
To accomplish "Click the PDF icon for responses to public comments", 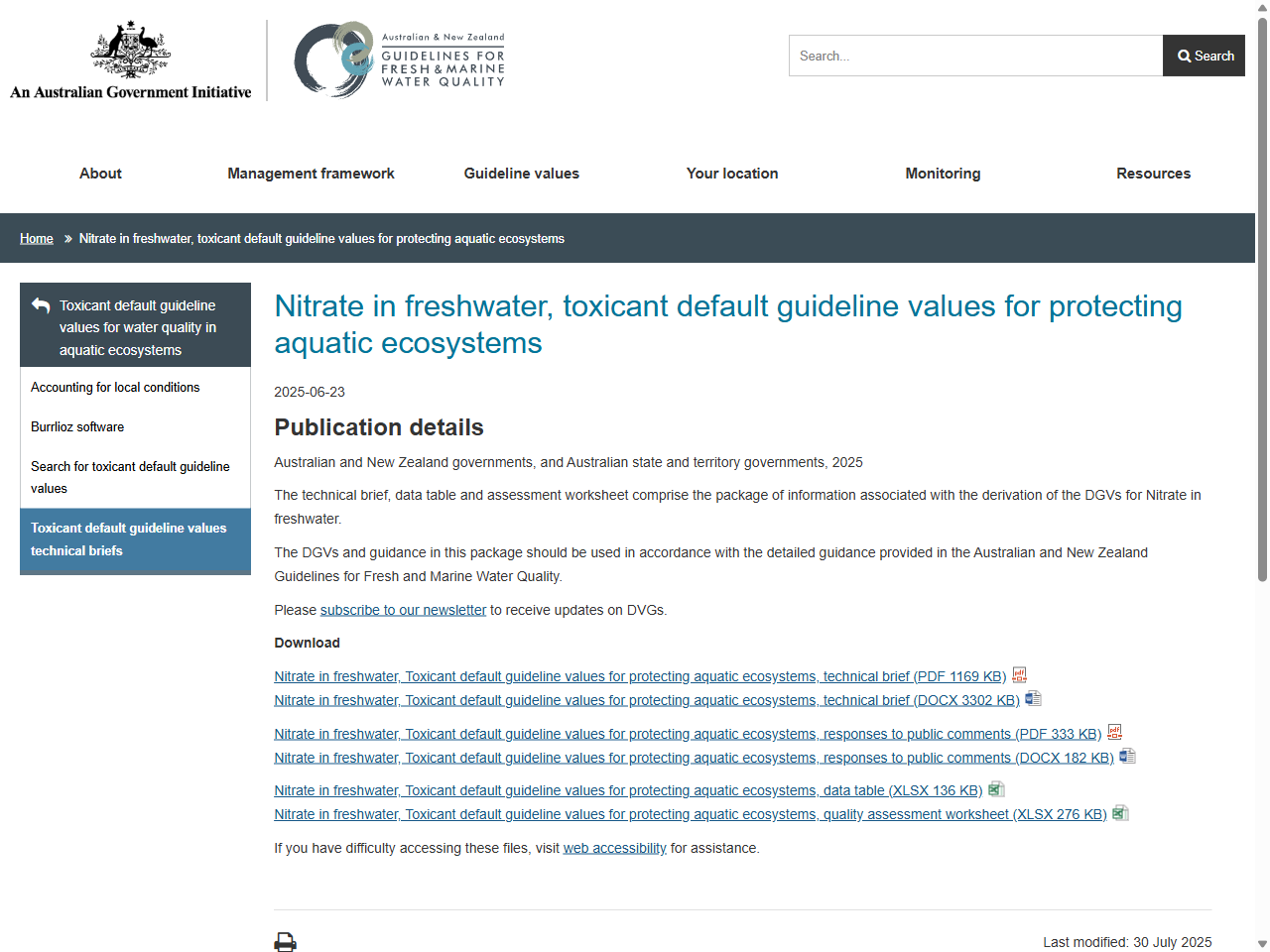I will click(x=1114, y=732).
